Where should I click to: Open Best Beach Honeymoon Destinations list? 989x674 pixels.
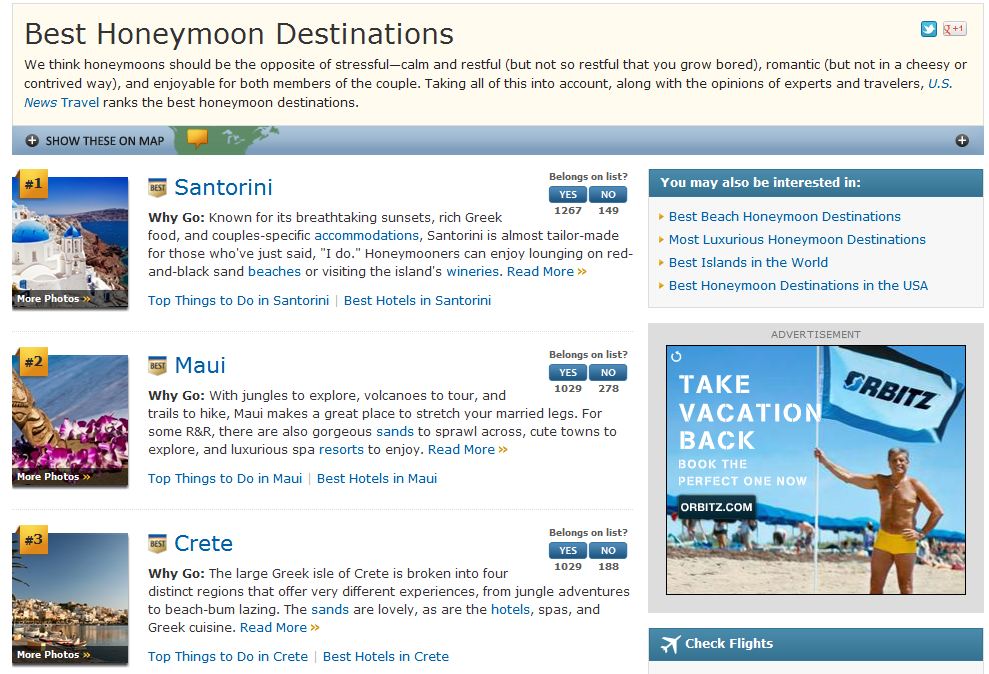(x=784, y=216)
